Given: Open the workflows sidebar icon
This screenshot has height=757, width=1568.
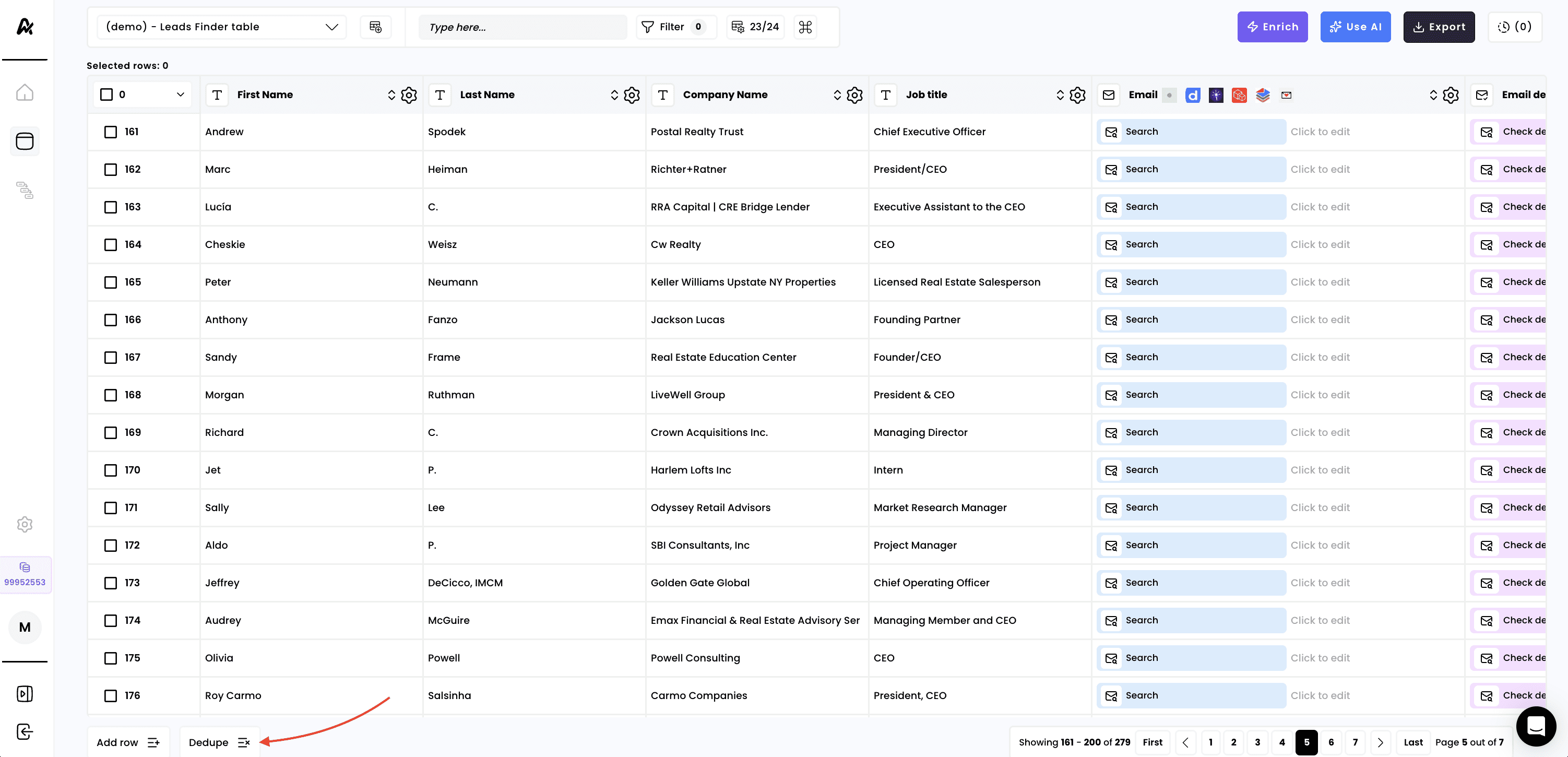Looking at the screenshot, I should [x=25, y=190].
